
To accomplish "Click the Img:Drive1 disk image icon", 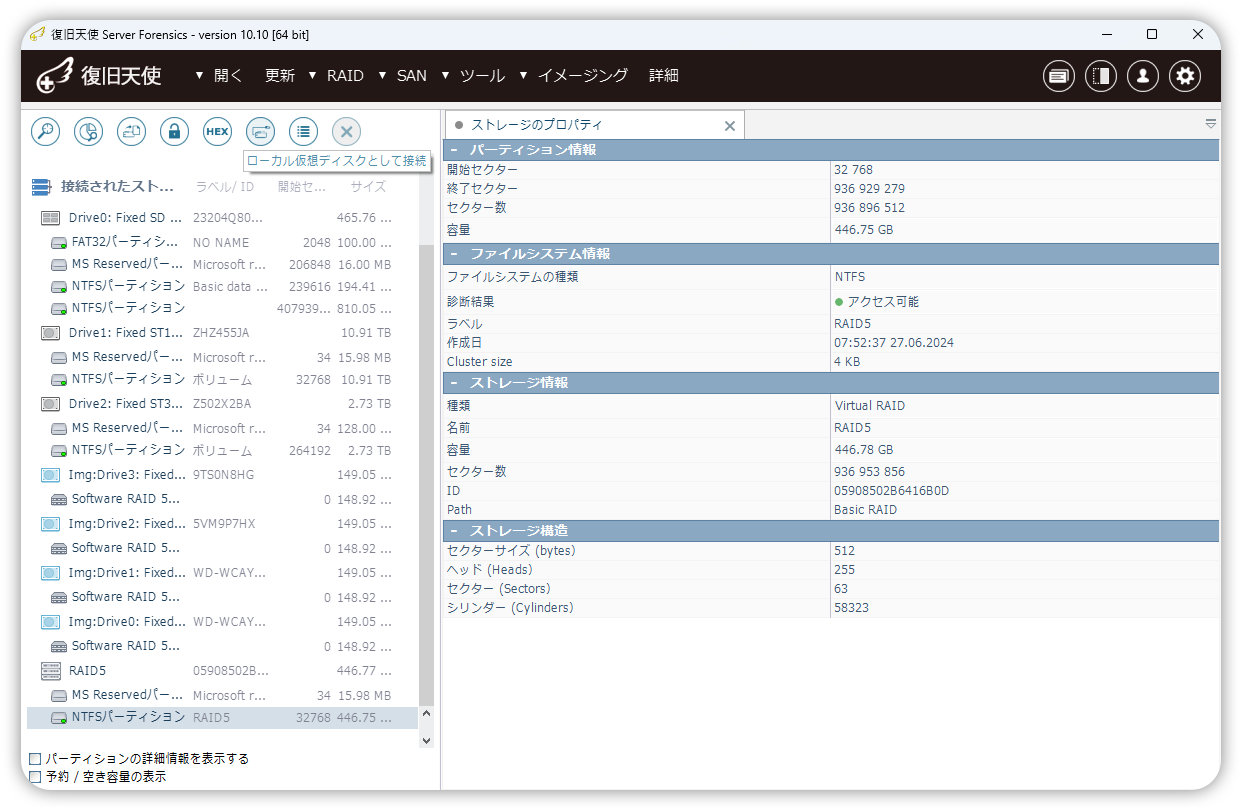I will tap(50, 573).
